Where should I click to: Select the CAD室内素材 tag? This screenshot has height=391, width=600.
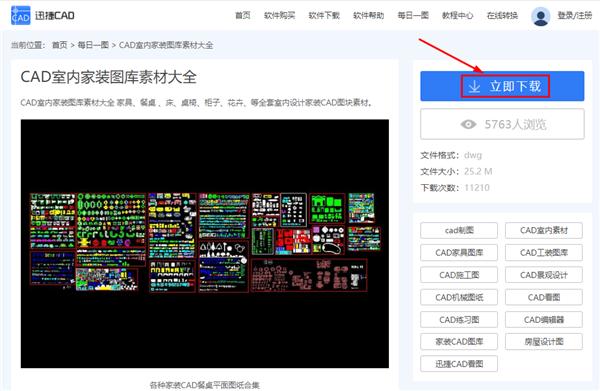pyautogui.click(x=544, y=230)
